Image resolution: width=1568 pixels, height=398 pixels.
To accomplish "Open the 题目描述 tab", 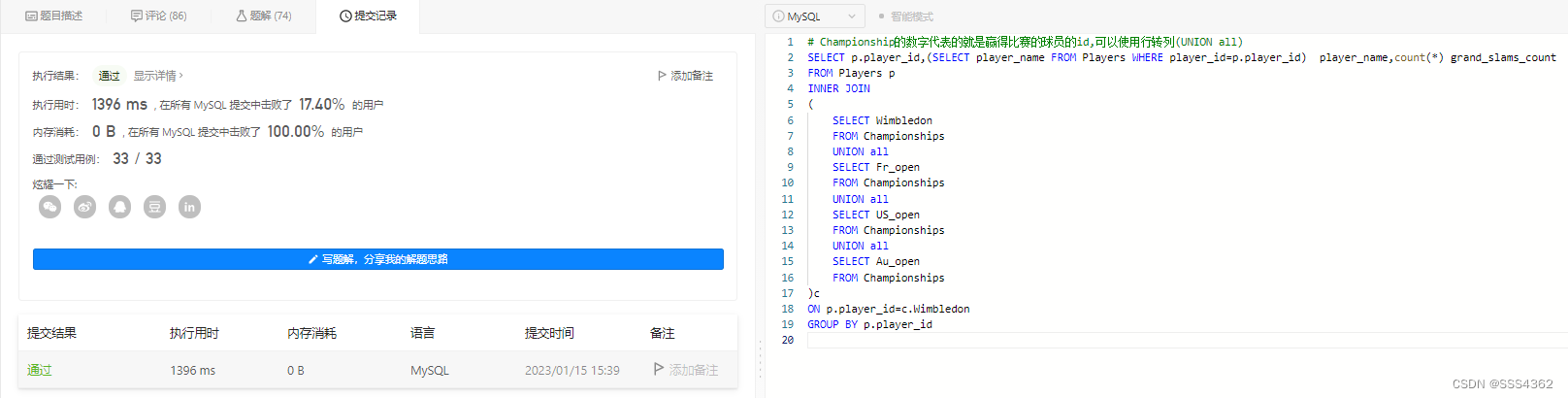I will click(54, 16).
